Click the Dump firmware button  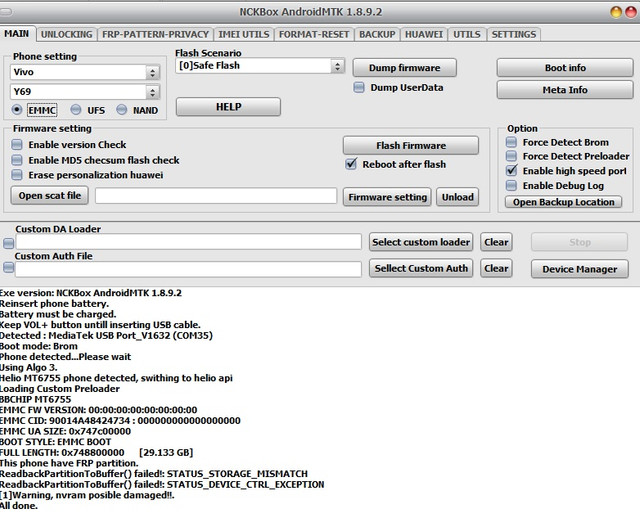point(404,67)
